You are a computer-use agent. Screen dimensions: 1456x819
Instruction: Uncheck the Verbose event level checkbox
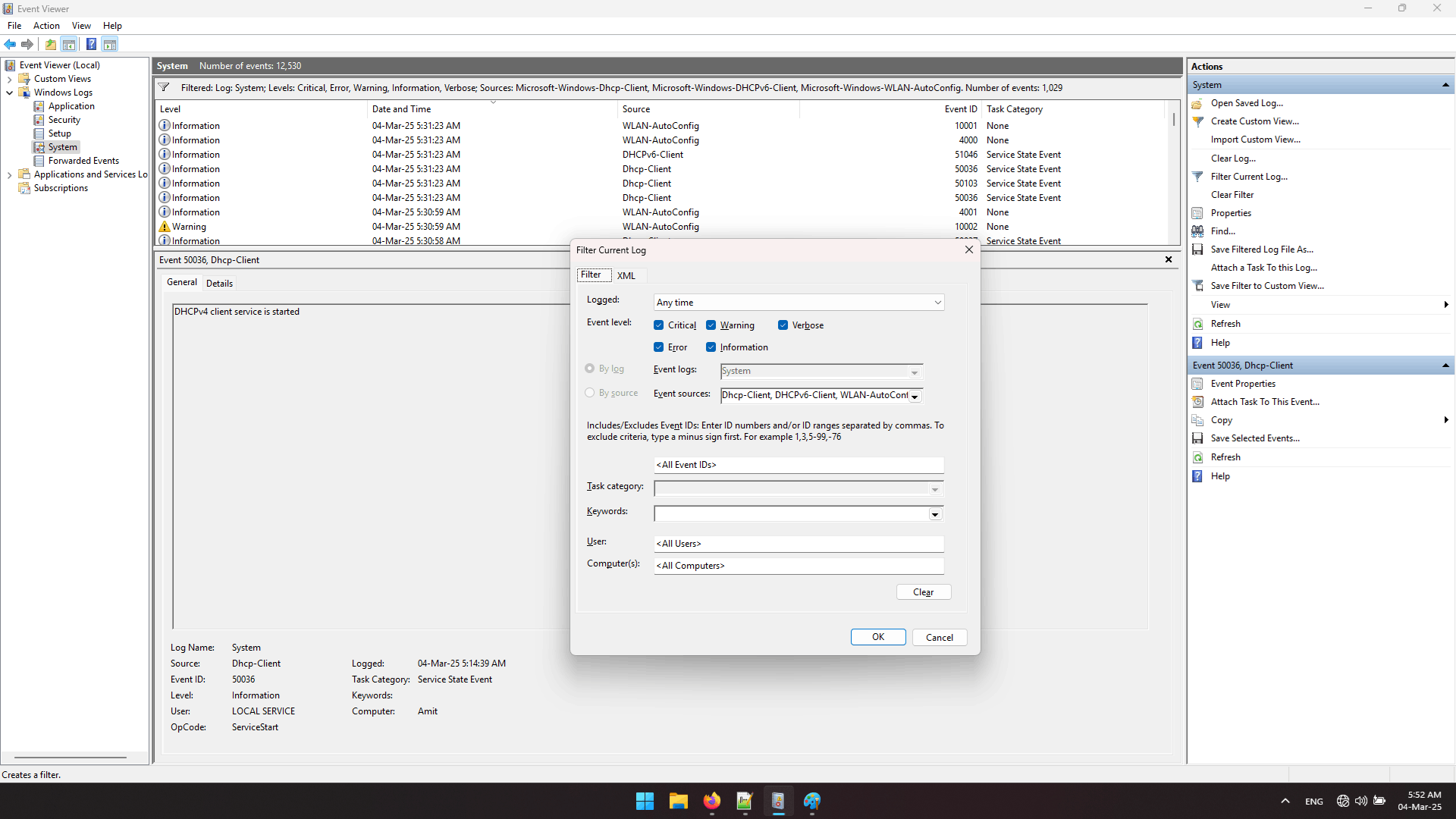click(783, 325)
